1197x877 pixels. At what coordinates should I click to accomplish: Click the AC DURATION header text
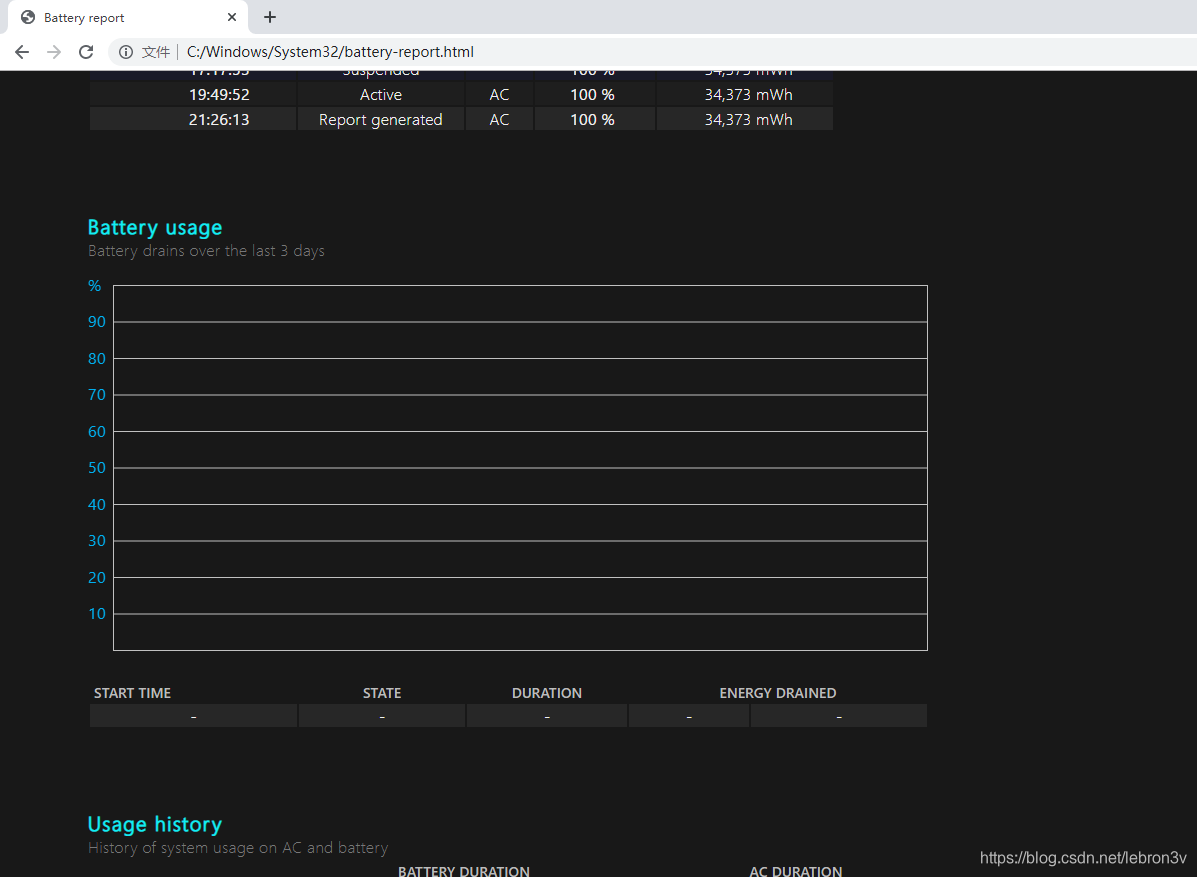tap(795, 871)
